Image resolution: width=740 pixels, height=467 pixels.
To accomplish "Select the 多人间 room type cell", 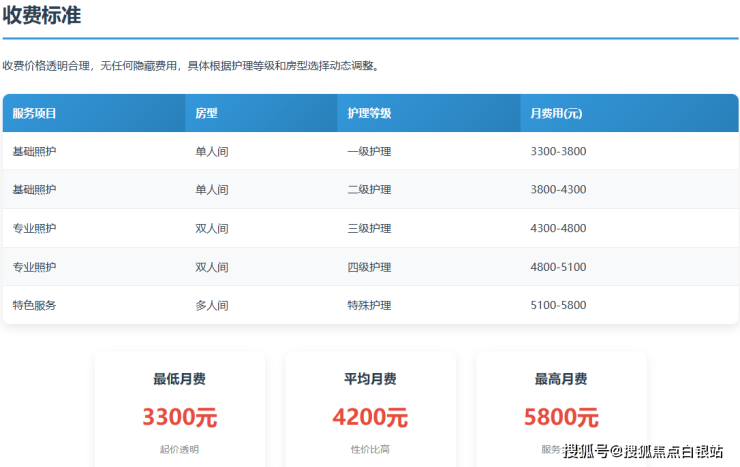I will 212,305.
